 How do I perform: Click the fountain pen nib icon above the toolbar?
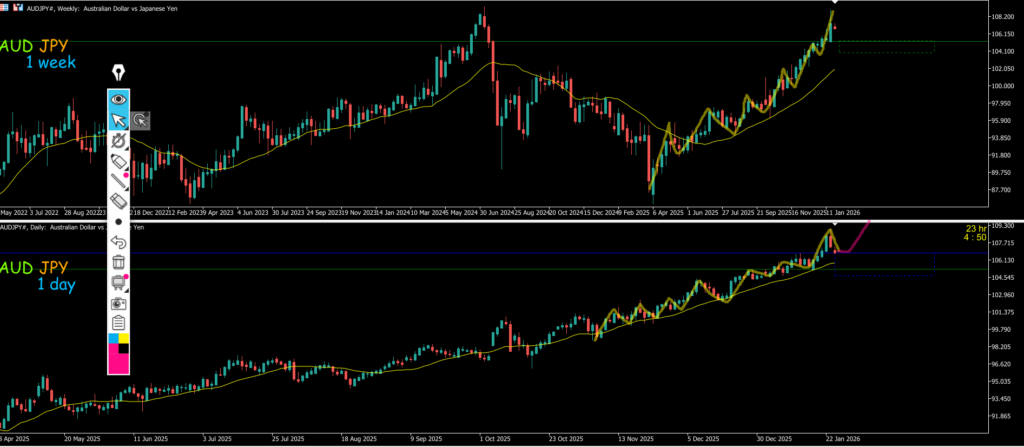119,73
